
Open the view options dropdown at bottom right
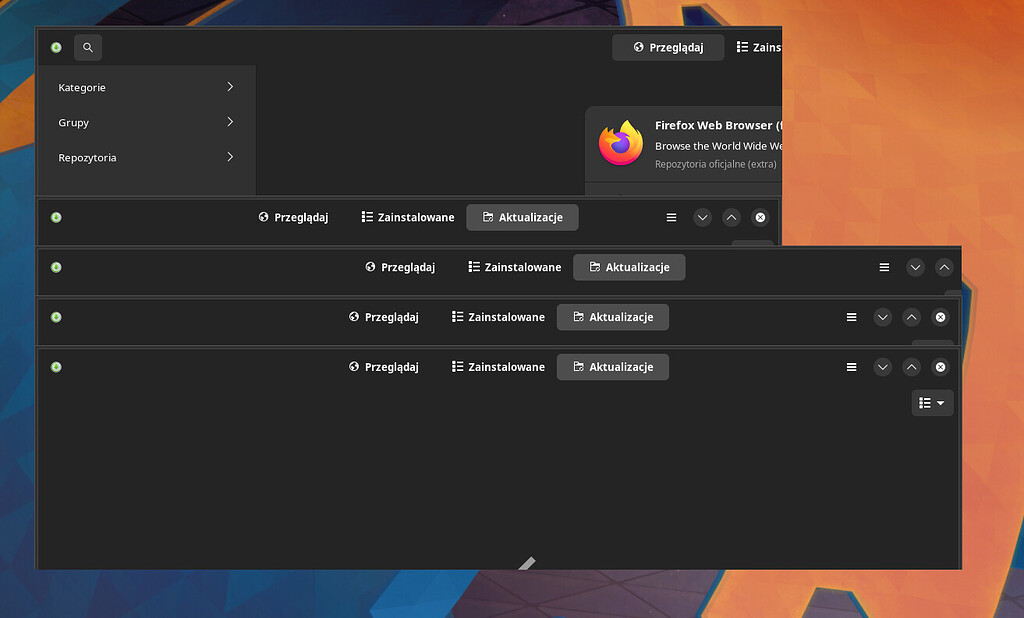click(931, 402)
